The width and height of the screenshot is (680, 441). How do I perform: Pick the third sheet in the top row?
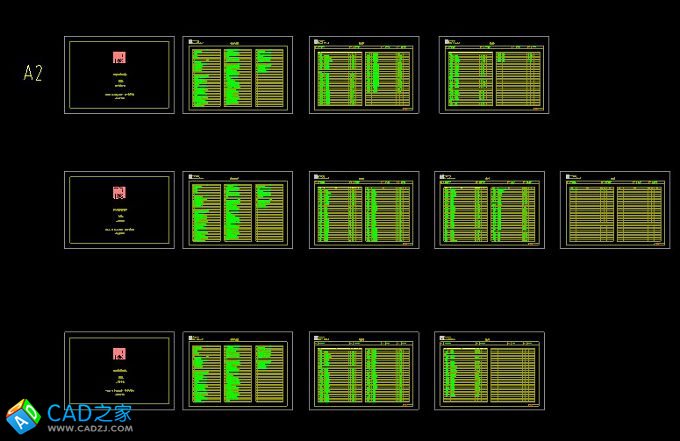pyautogui.click(x=364, y=75)
